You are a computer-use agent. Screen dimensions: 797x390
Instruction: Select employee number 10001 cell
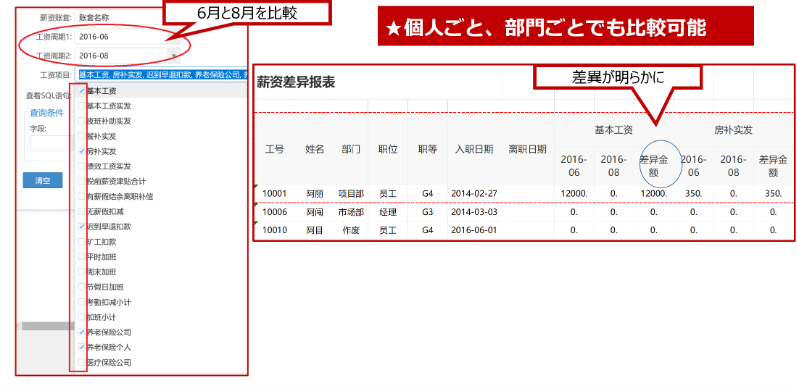[x=274, y=194]
